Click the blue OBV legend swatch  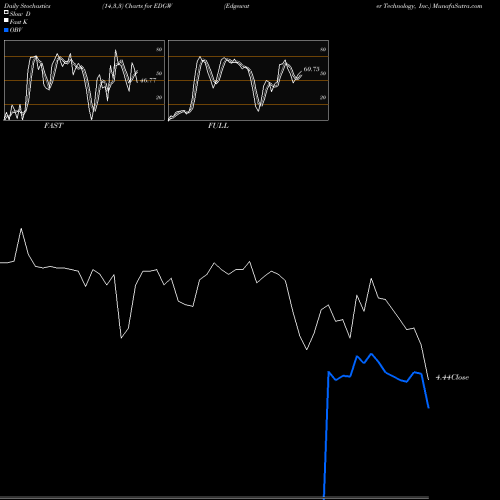point(6,30)
